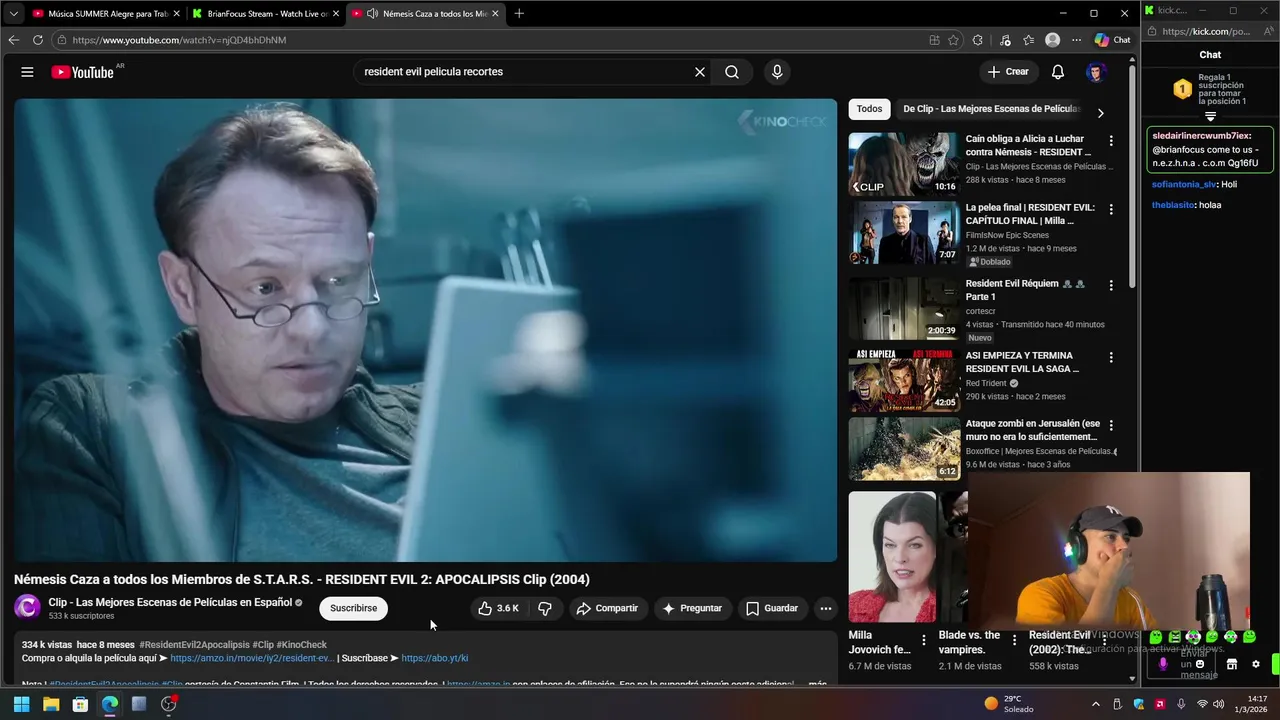This screenshot has width=1280, height=720.
Task: Open options for La pelea final video
Action: point(1111,211)
